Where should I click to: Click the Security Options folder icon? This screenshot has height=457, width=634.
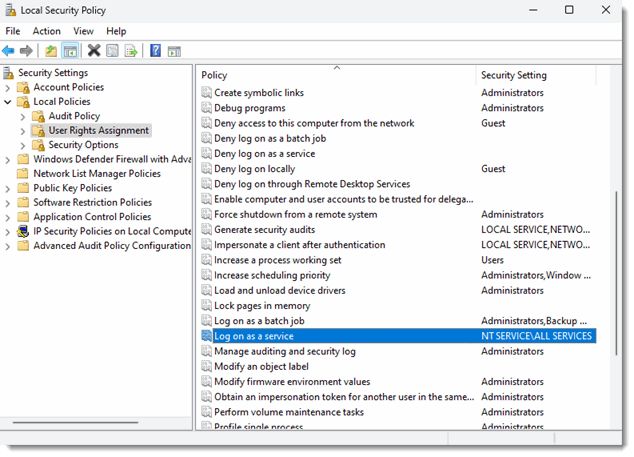coord(39,145)
